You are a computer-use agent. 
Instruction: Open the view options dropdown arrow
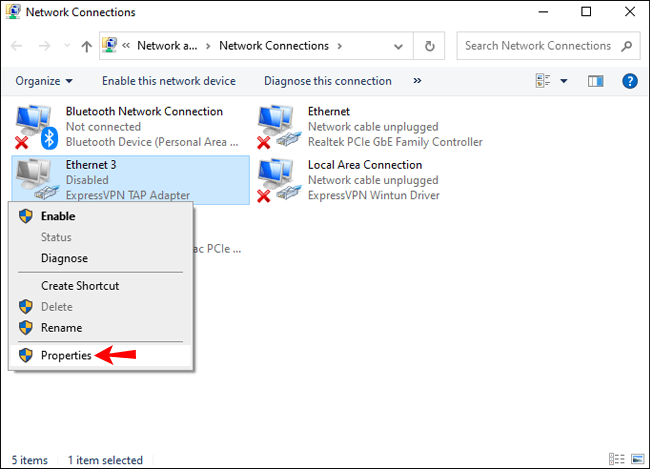564,81
